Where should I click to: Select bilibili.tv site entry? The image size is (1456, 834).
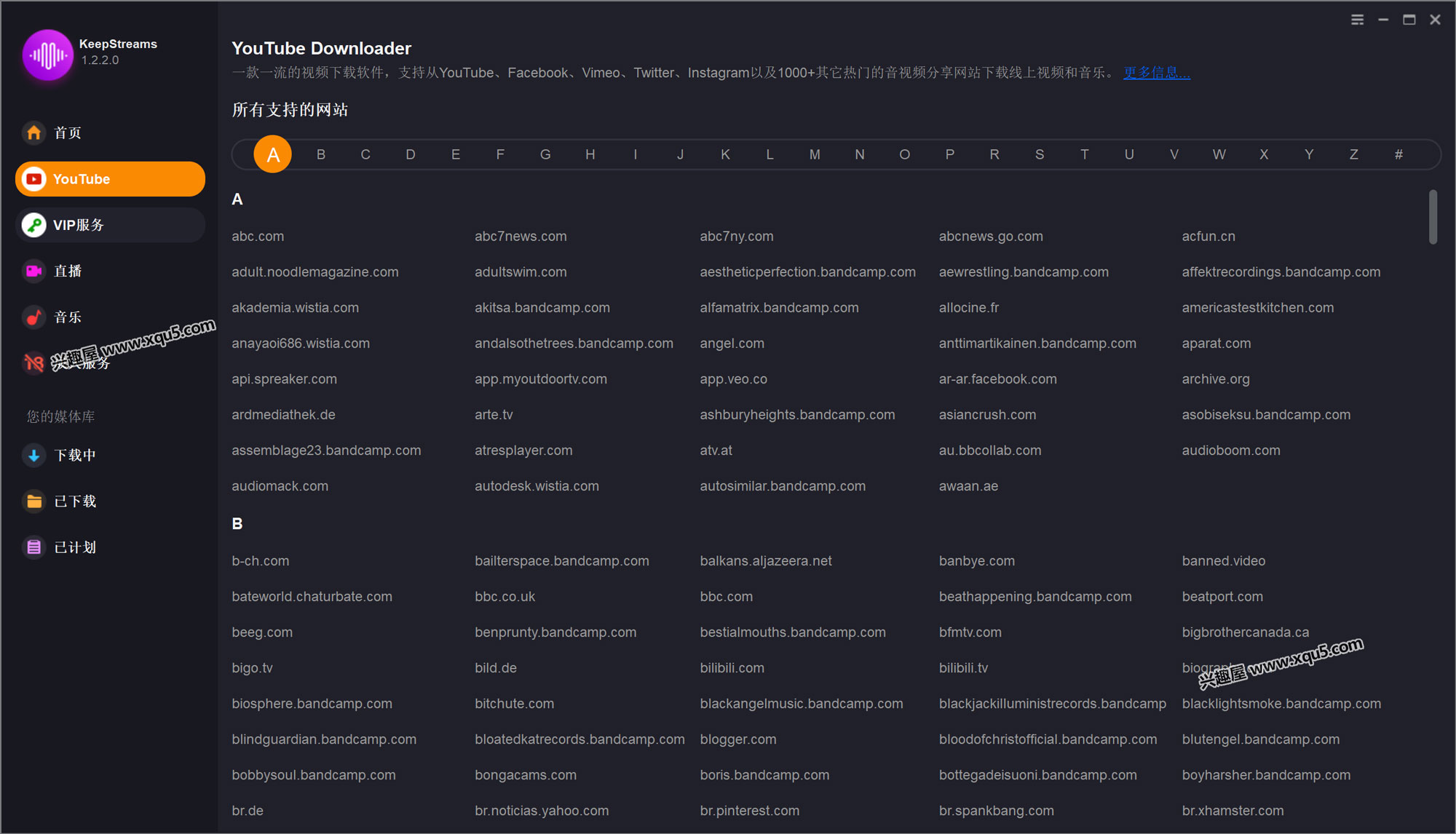(x=963, y=668)
